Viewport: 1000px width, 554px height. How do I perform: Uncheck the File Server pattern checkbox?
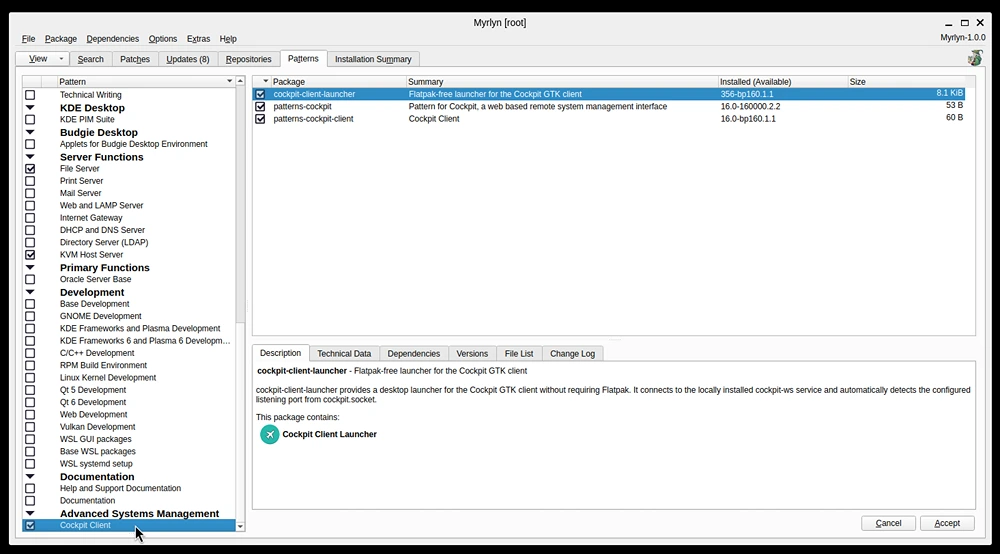click(x=30, y=169)
